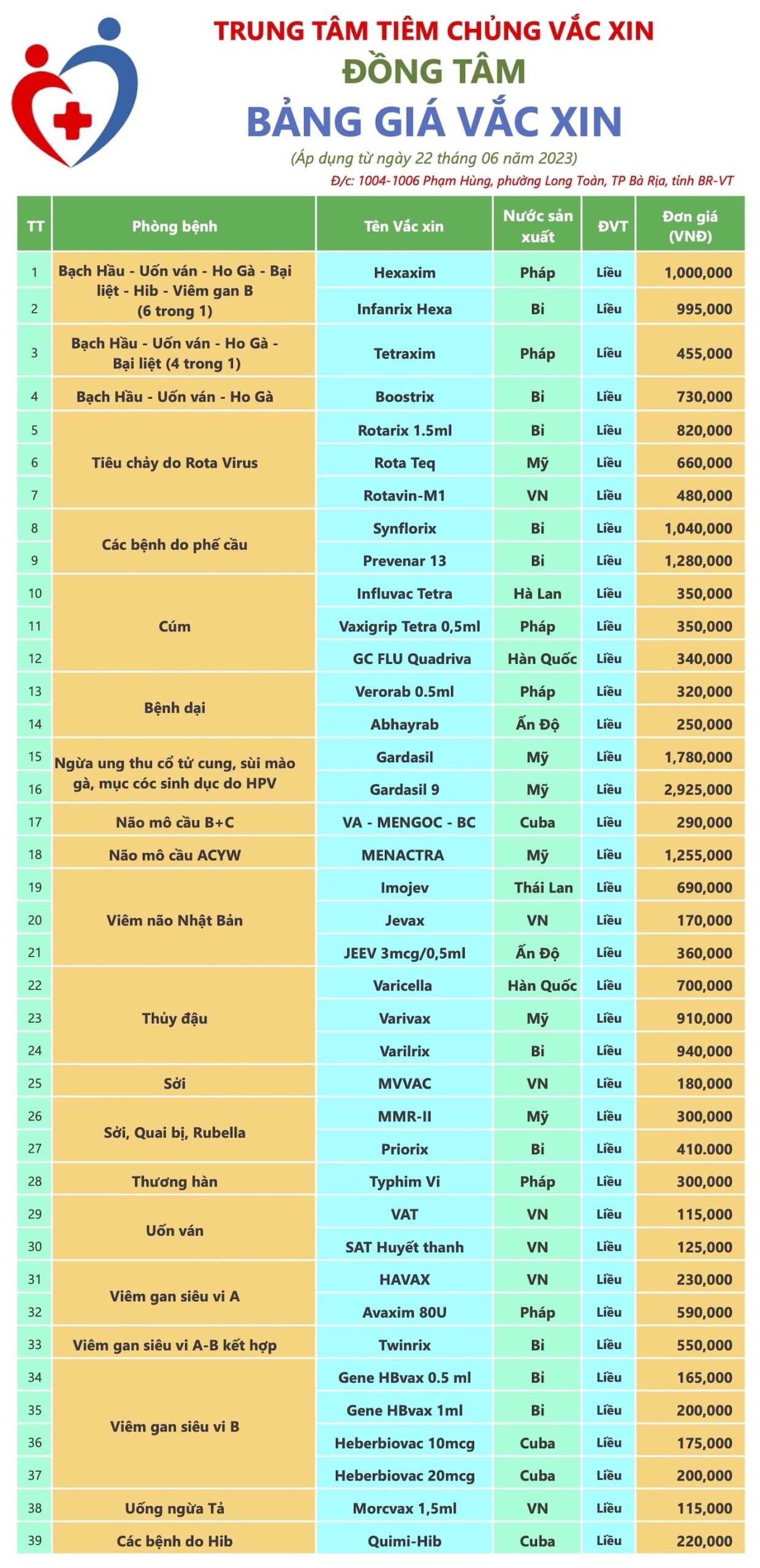Click the Hà Lan country cell

tap(537, 594)
